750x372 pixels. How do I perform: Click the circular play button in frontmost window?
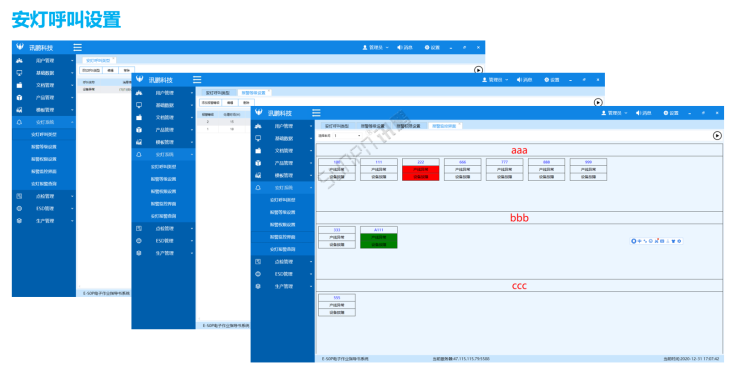(717, 135)
